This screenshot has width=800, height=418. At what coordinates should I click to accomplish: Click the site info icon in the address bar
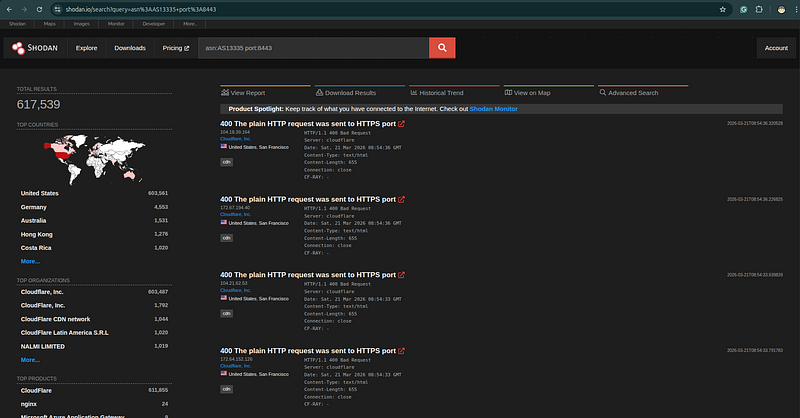58,9
